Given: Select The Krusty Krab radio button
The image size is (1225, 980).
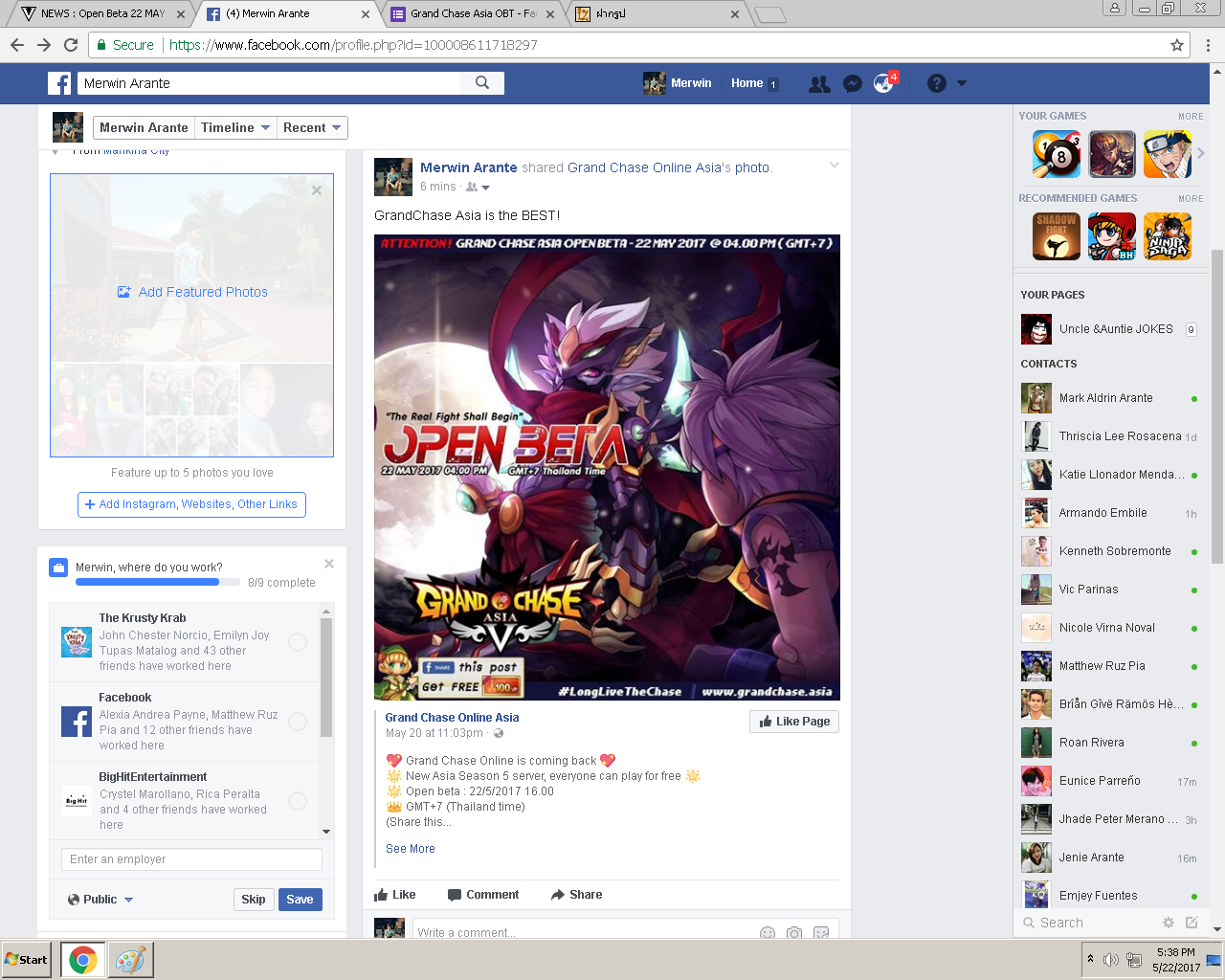Looking at the screenshot, I should pos(298,642).
